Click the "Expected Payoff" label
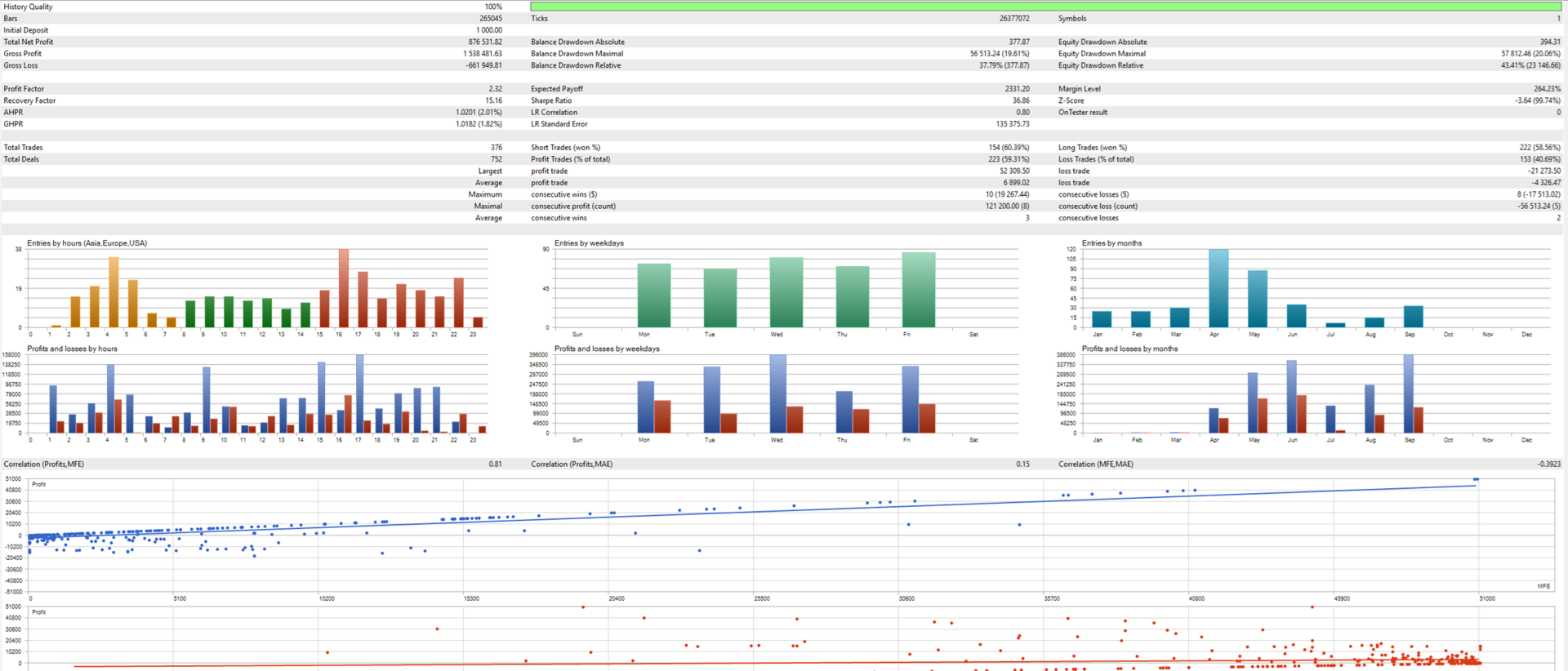 tap(557, 89)
